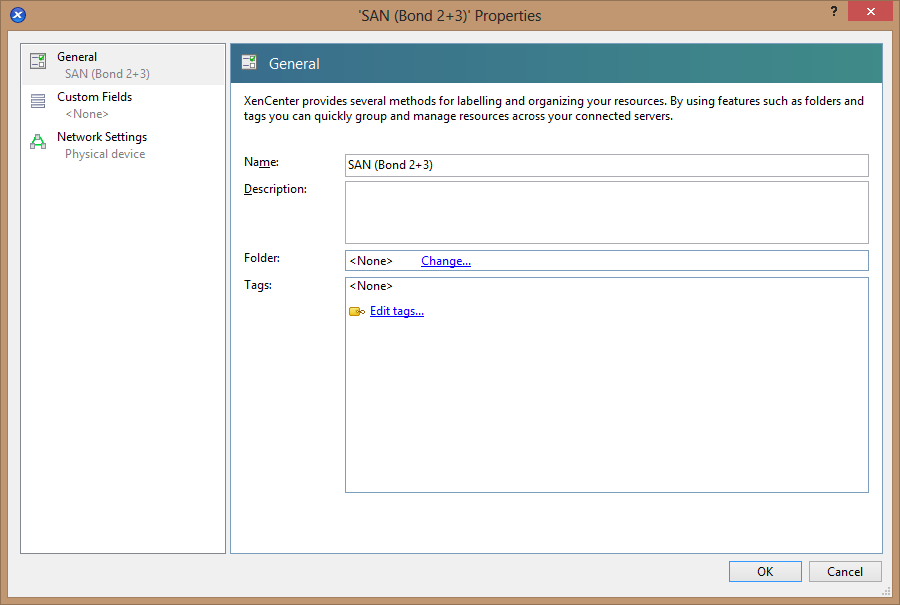Click the General page icon in sidebar

pos(38,62)
